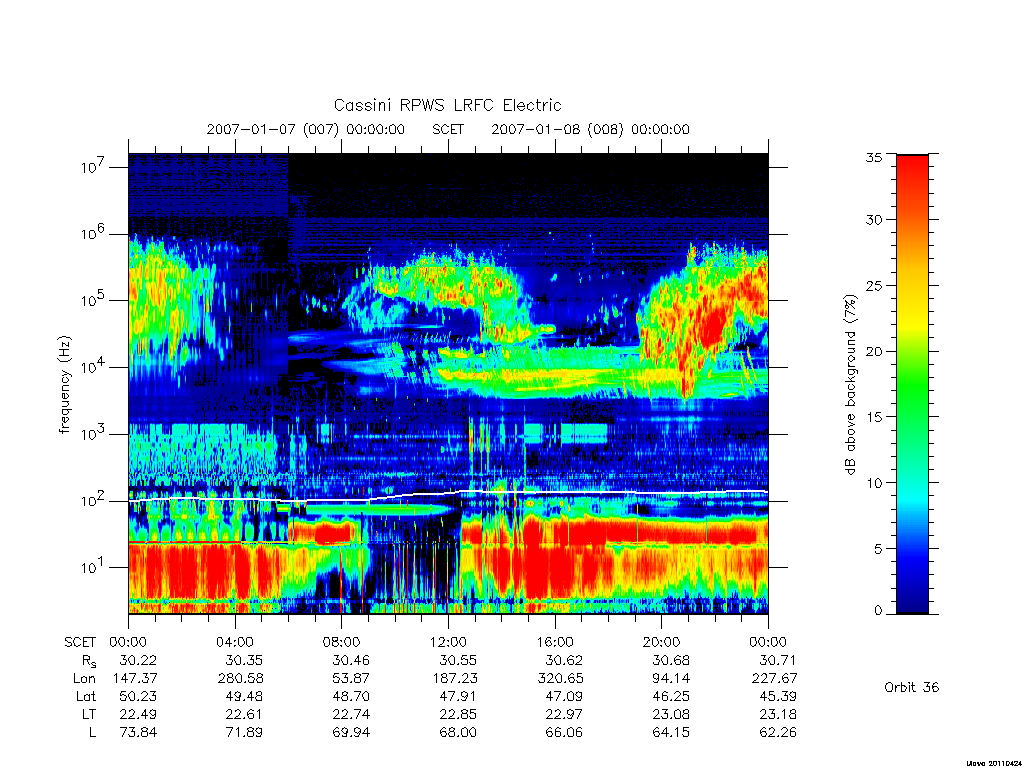Viewport: 1024px width, 768px height.
Task: Click the start time '2007-01-07 (007) 00:00:00'
Action: click(306, 129)
